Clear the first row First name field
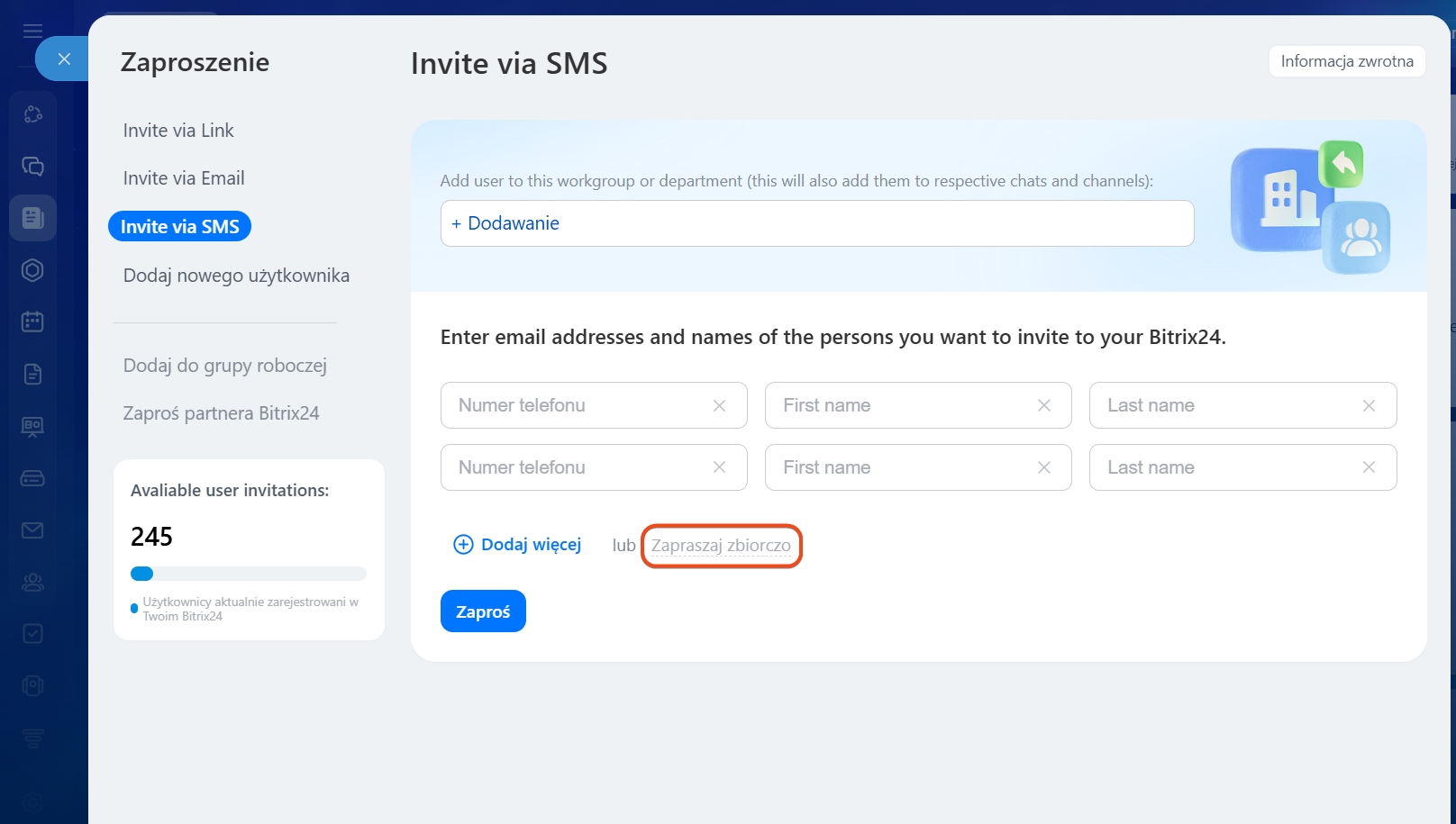This screenshot has width=1456, height=824. pyautogui.click(x=1043, y=406)
